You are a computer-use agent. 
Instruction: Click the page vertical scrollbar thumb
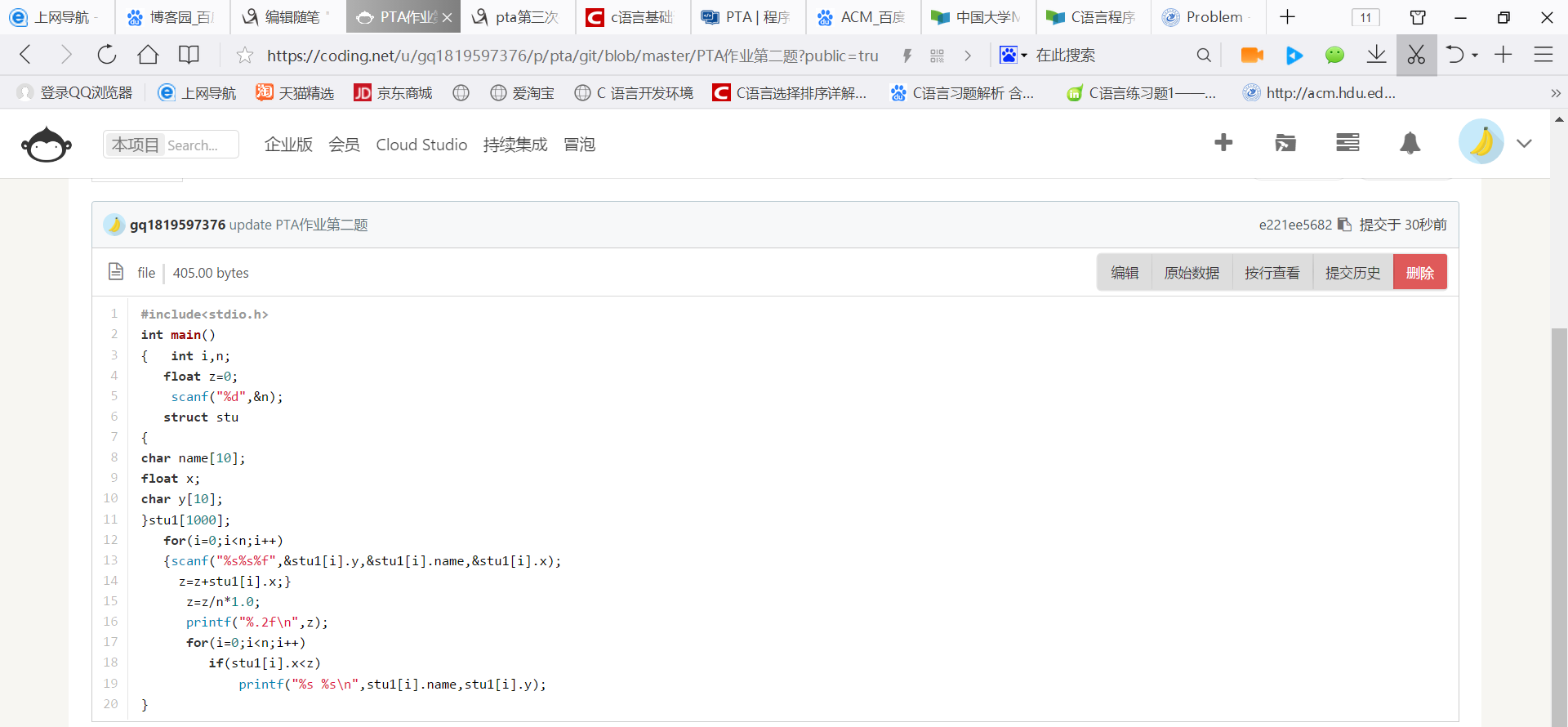pyautogui.click(x=1559, y=527)
